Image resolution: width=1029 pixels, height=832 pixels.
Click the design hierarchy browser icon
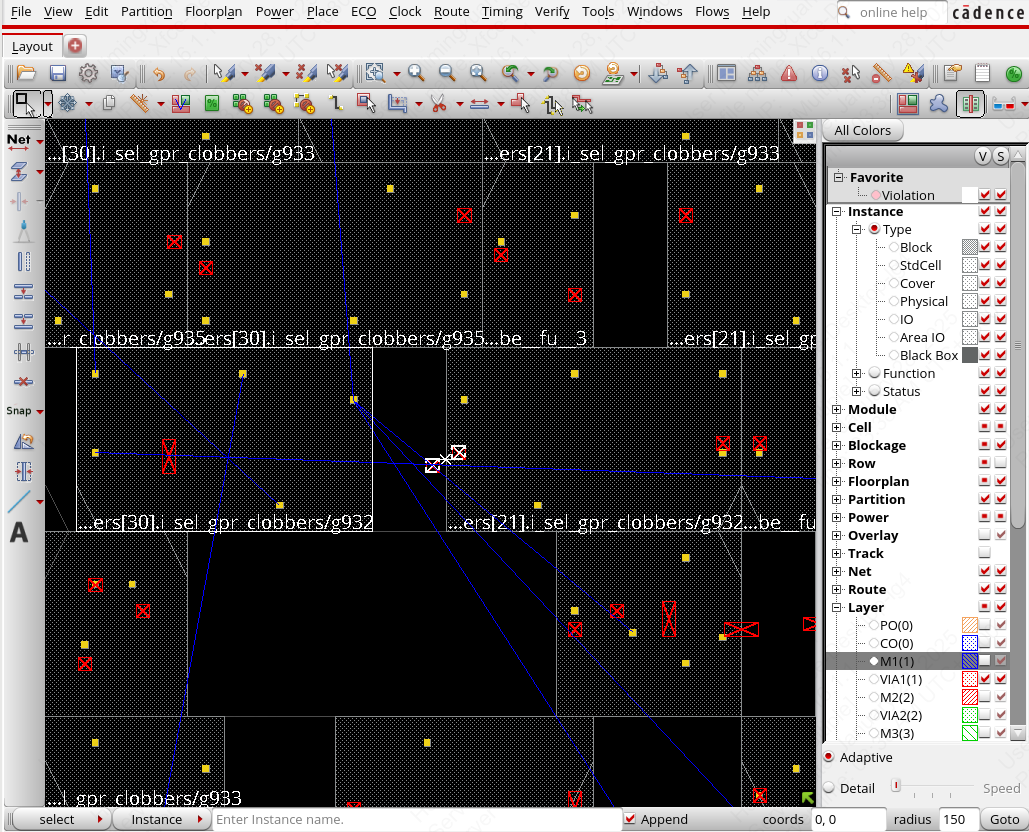coord(758,73)
